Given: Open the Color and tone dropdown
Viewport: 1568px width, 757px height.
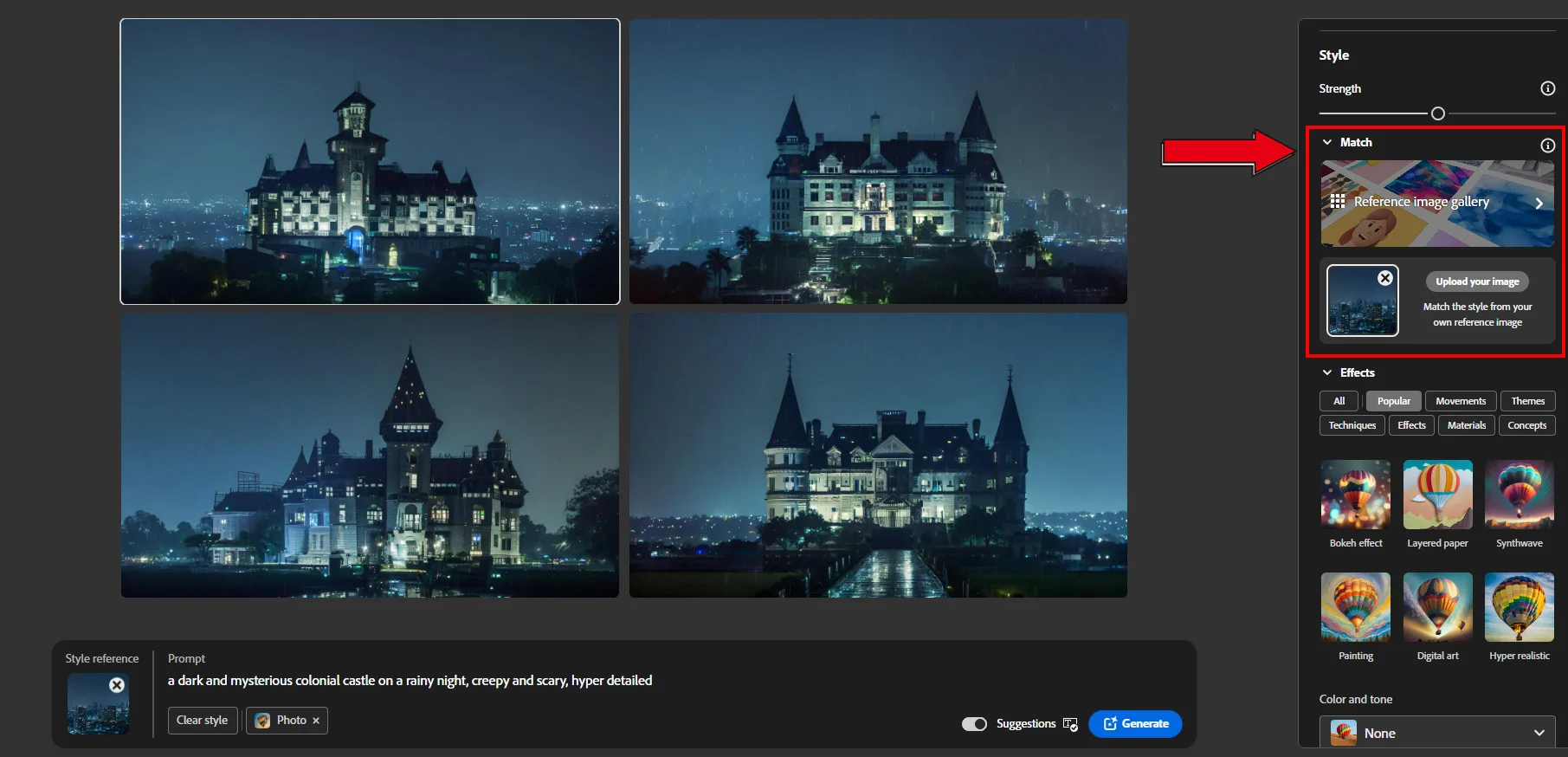Looking at the screenshot, I should [1437, 733].
